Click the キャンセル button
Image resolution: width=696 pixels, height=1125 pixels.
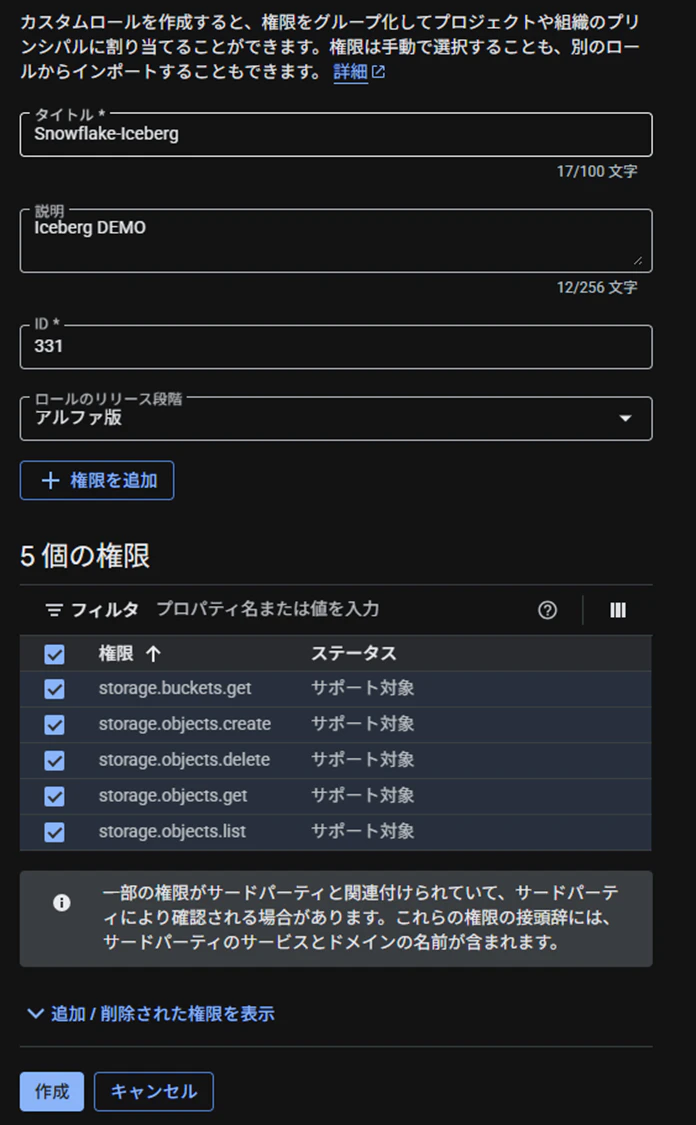(154, 1091)
